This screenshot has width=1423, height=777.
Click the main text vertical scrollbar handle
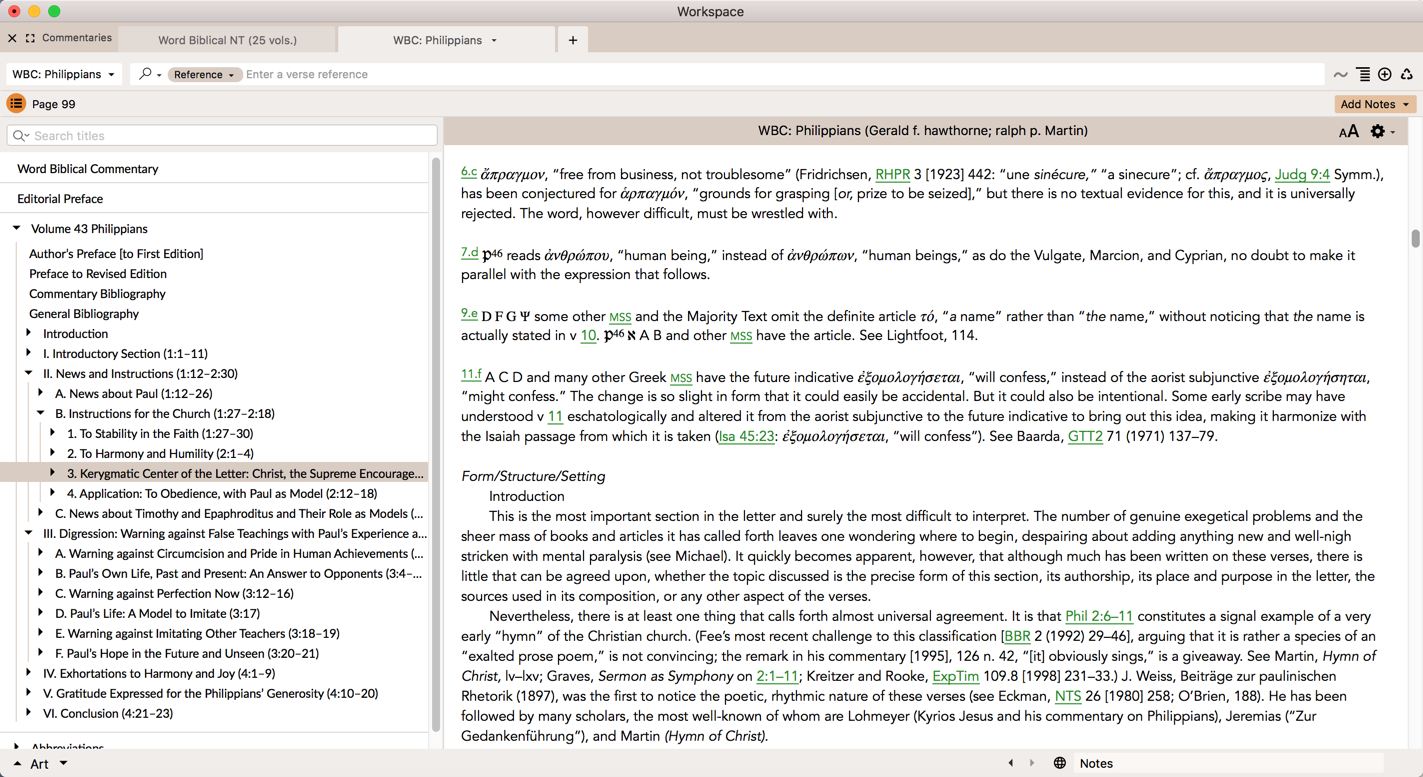(1415, 238)
